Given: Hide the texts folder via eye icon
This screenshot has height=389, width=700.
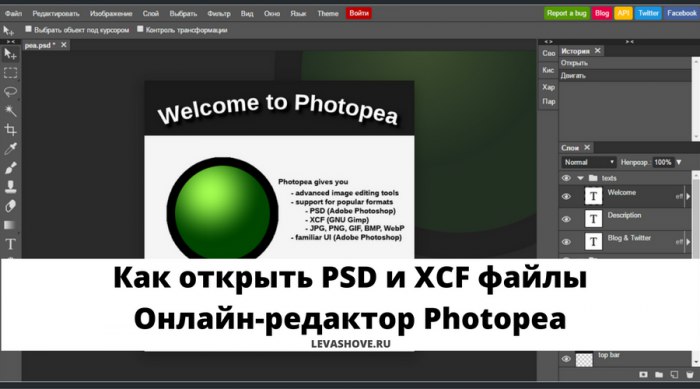Looking at the screenshot, I should [x=566, y=178].
